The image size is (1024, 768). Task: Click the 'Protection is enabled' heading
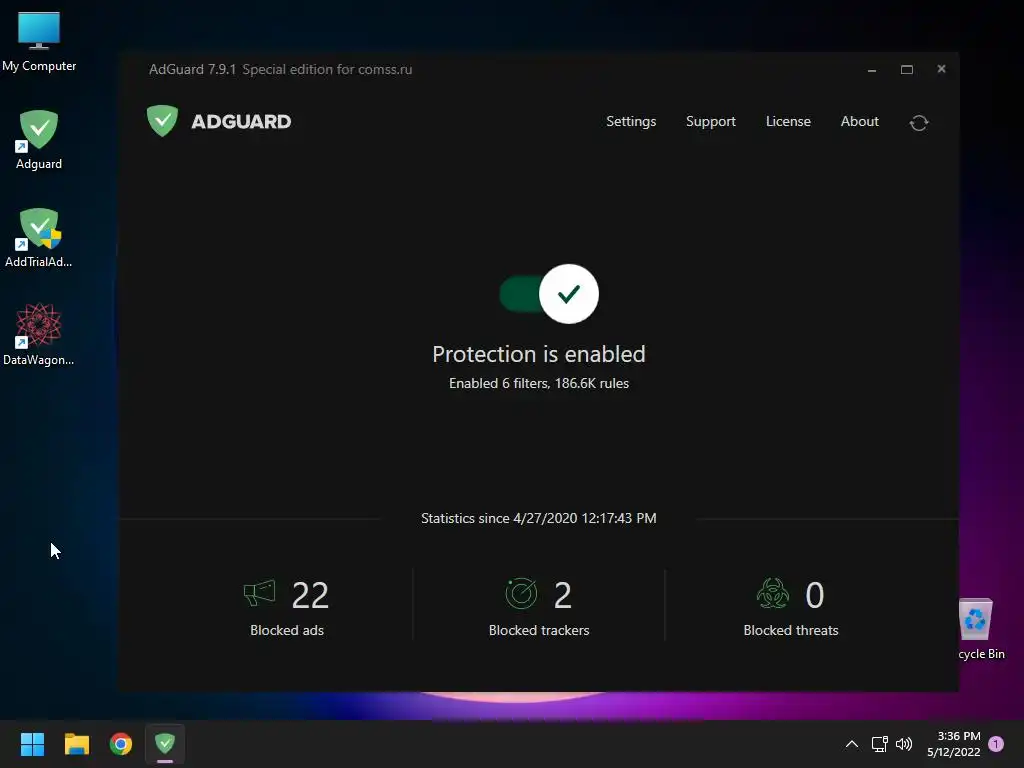pyautogui.click(x=539, y=354)
